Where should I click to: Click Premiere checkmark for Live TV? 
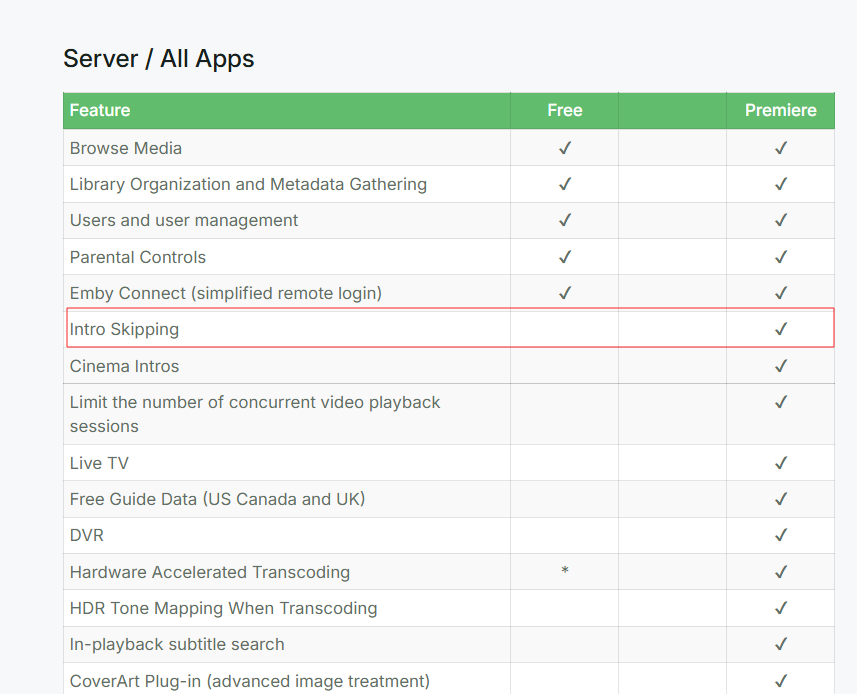[x=780, y=463]
